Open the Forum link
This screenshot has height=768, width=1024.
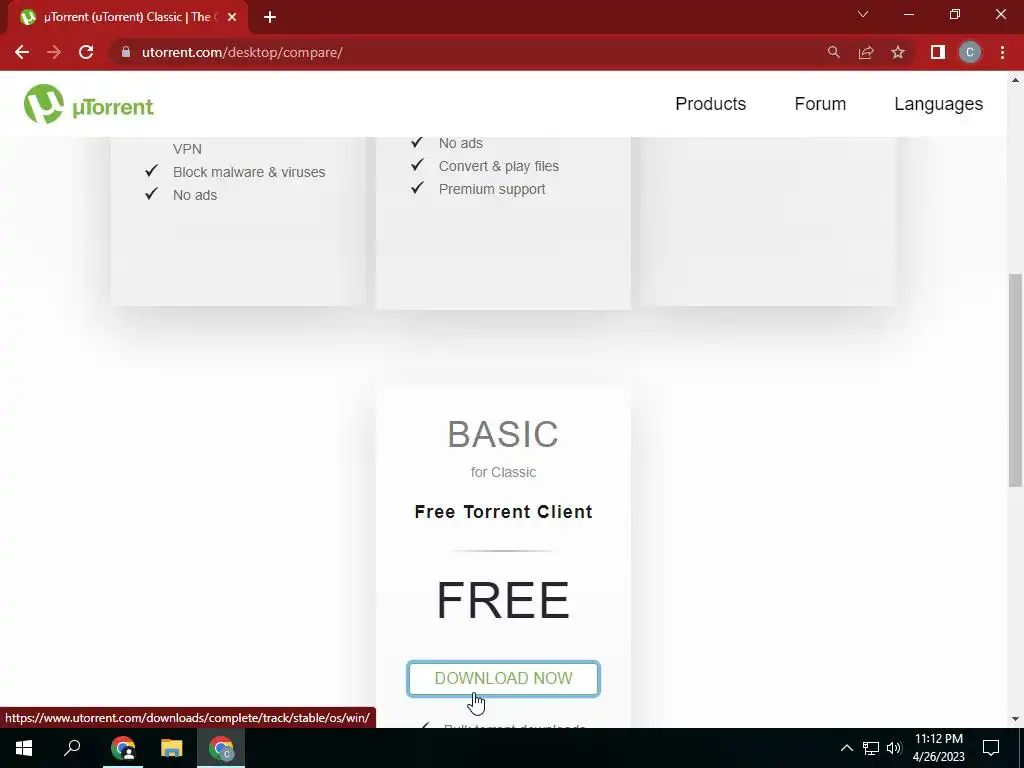(x=820, y=104)
